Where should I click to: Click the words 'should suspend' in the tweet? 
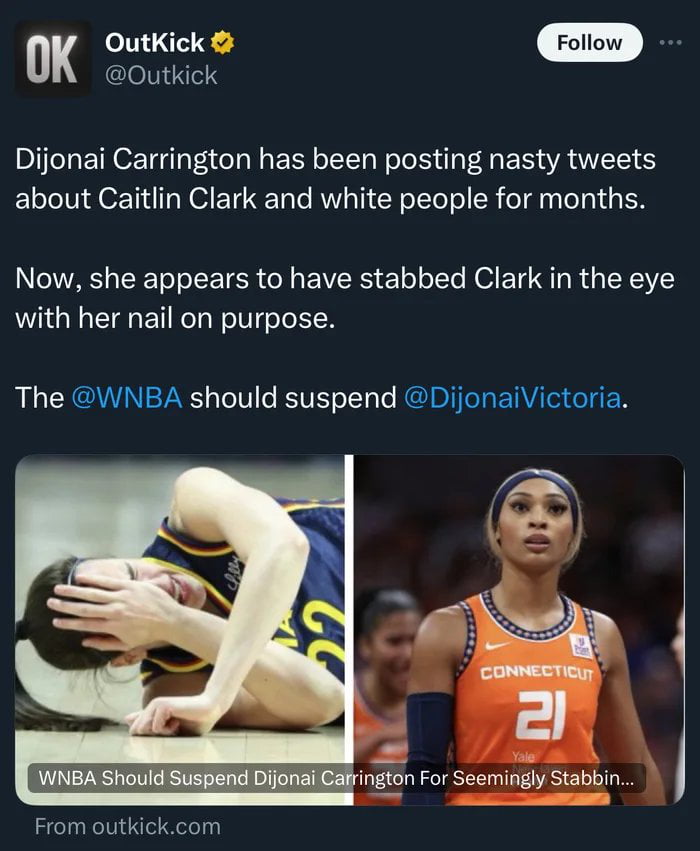click(x=293, y=397)
